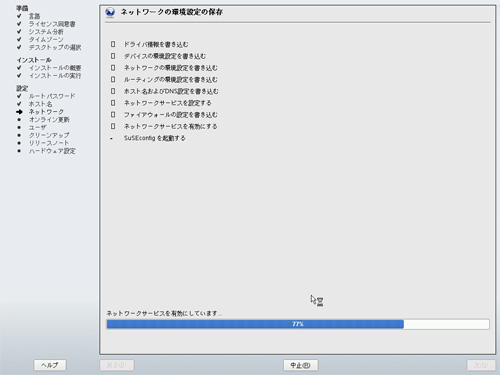Select リリースノート in the setup steps list
500x375 pixels.
49,143
